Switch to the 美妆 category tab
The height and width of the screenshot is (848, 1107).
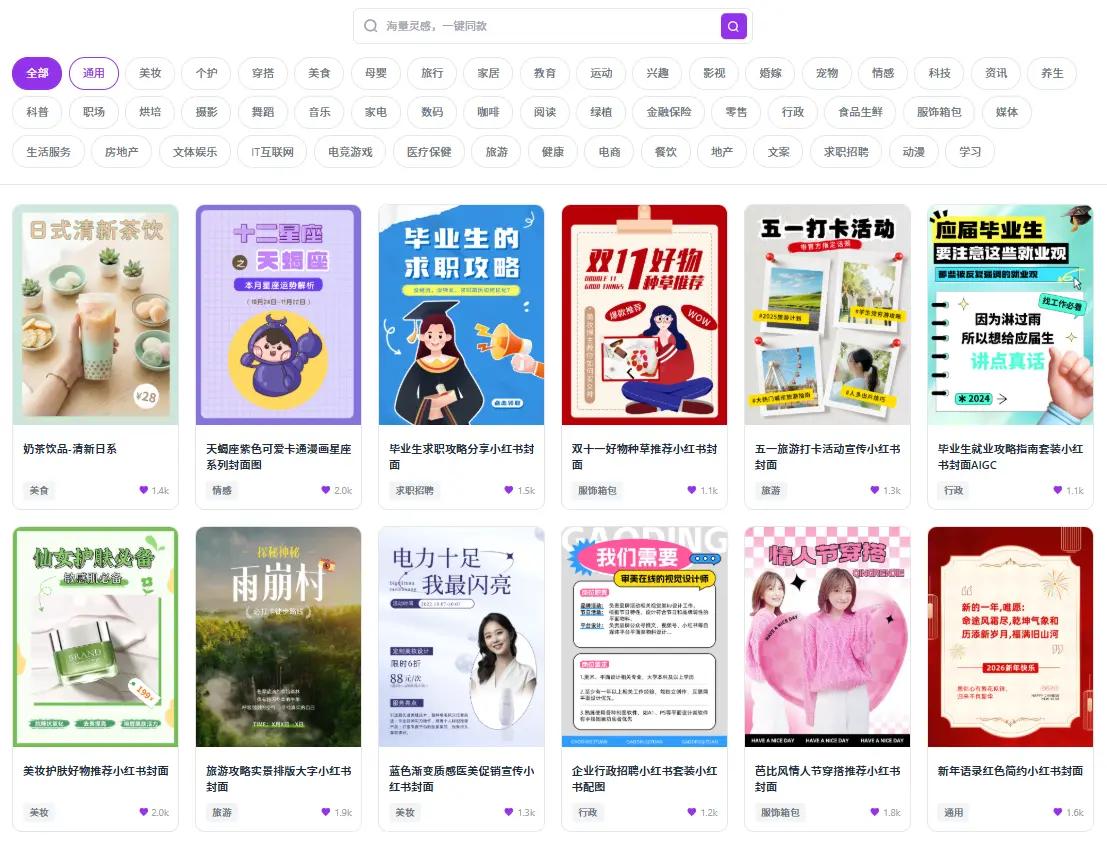tap(150, 73)
